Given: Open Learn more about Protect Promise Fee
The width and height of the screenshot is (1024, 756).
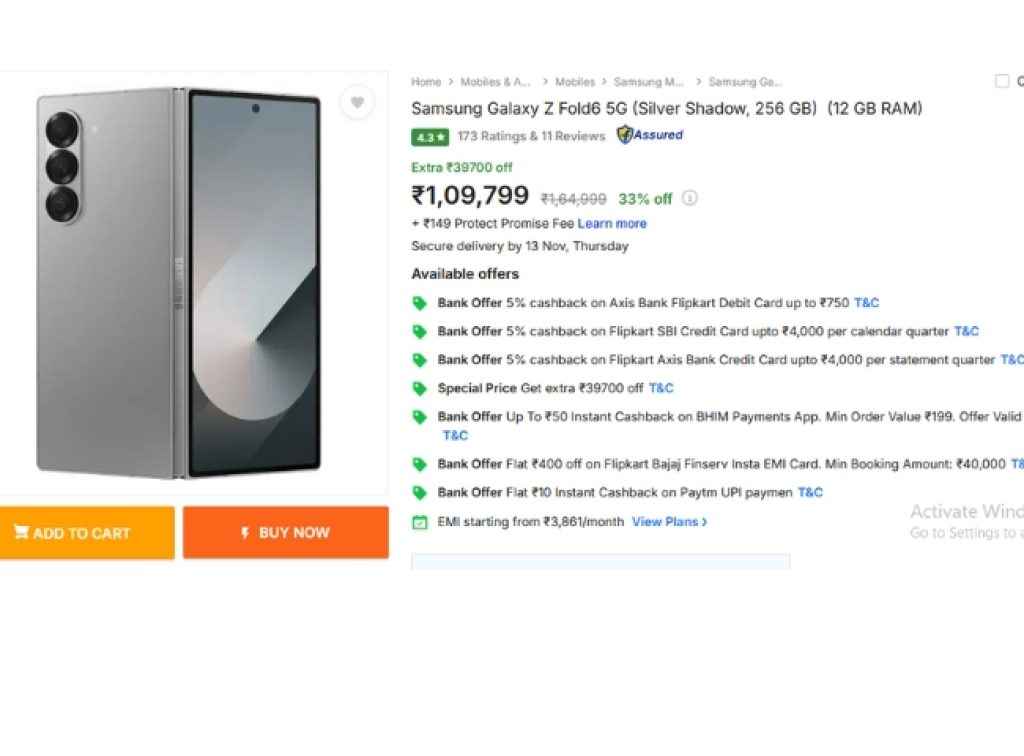Looking at the screenshot, I should pyautogui.click(x=612, y=224).
